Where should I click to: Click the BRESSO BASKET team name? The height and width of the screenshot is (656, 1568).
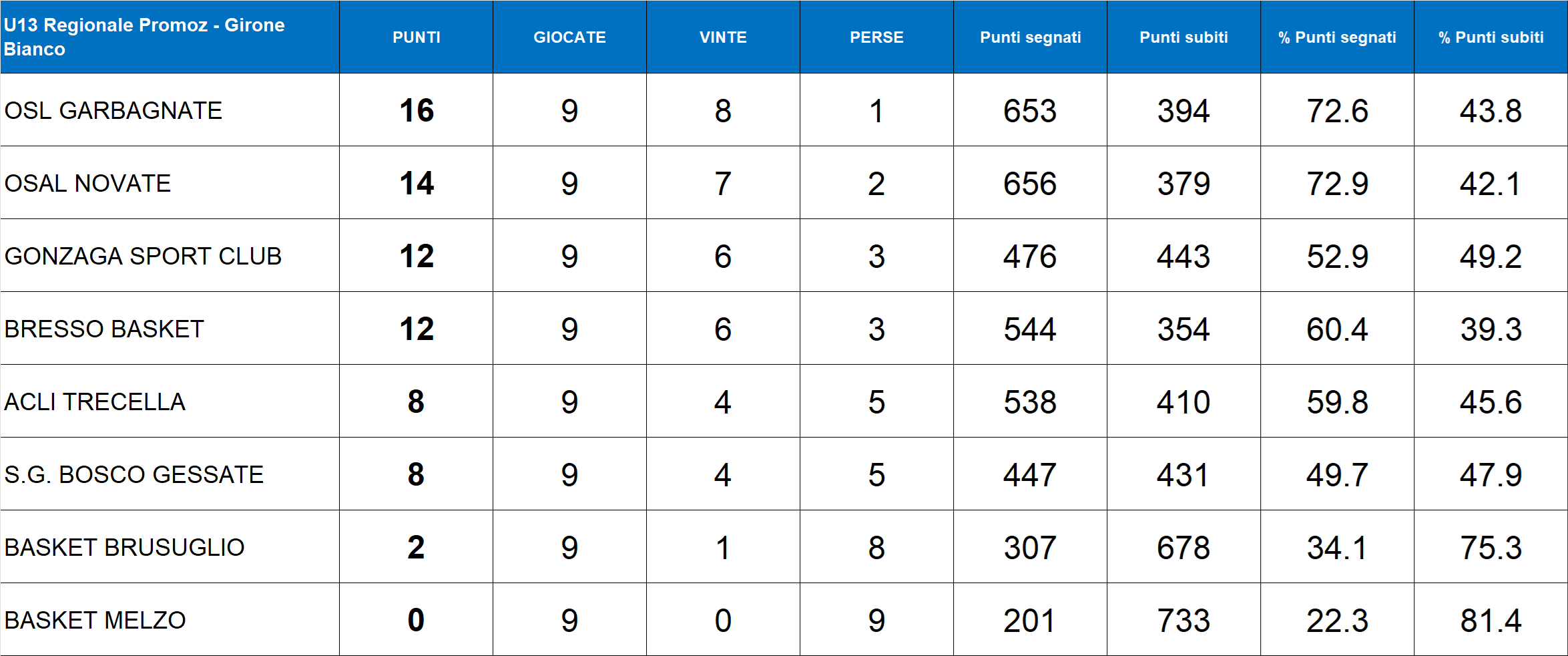104,329
